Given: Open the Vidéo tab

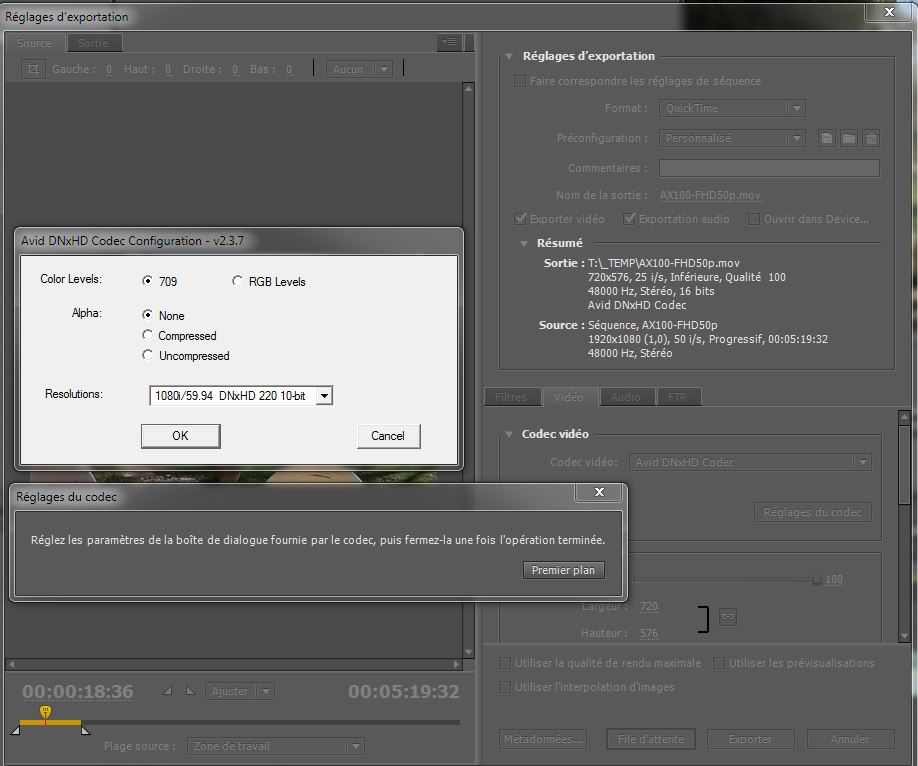Looking at the screenshot, I should 568,397.
